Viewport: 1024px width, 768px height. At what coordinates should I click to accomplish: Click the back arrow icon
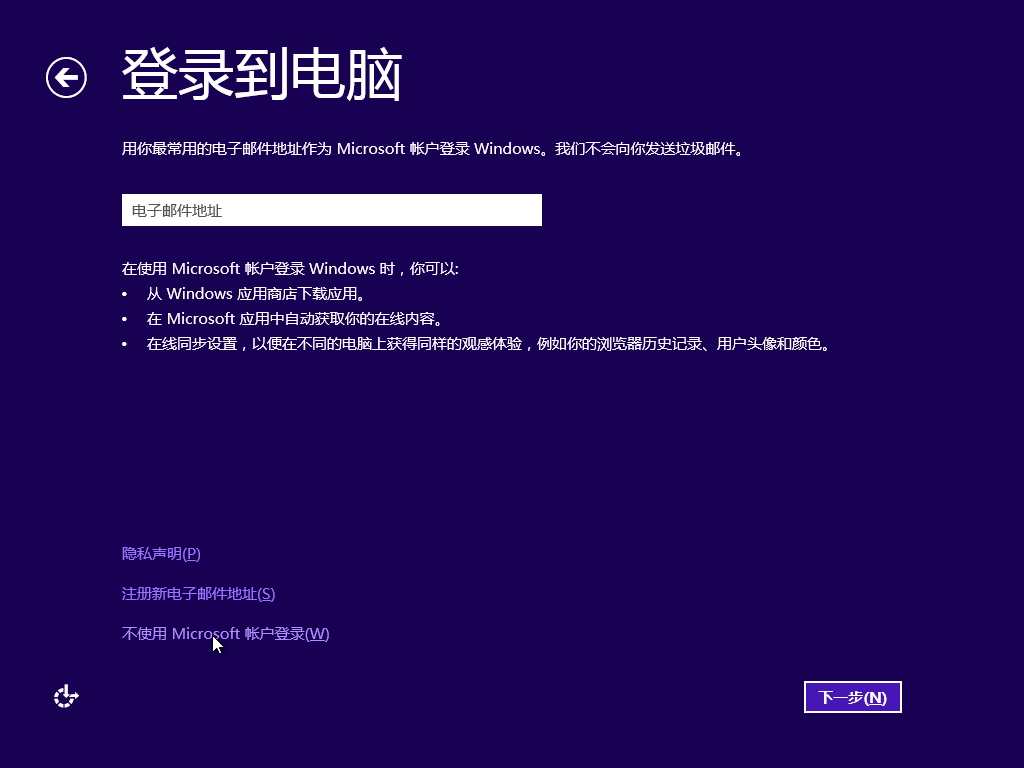tap(66, 78)
